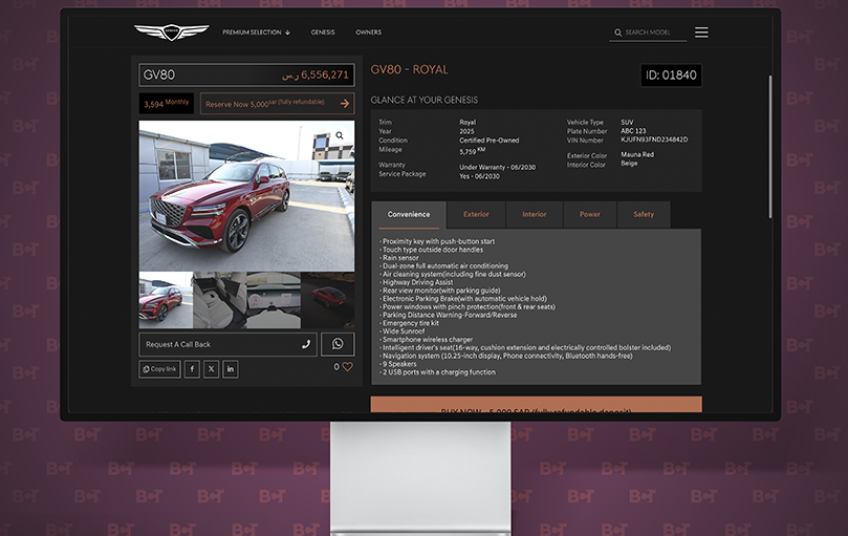Click the Glance At Your Genesis heading
Viewport: 848px width, 536px height.
pos(424,100)
